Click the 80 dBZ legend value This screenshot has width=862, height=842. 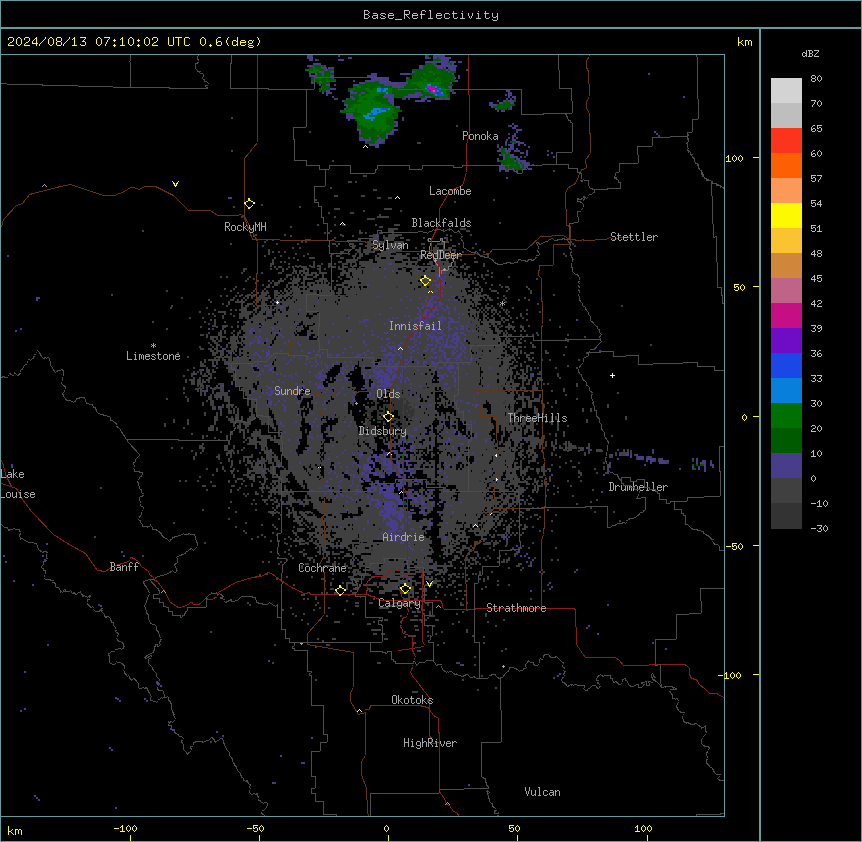tap(816, 79)
